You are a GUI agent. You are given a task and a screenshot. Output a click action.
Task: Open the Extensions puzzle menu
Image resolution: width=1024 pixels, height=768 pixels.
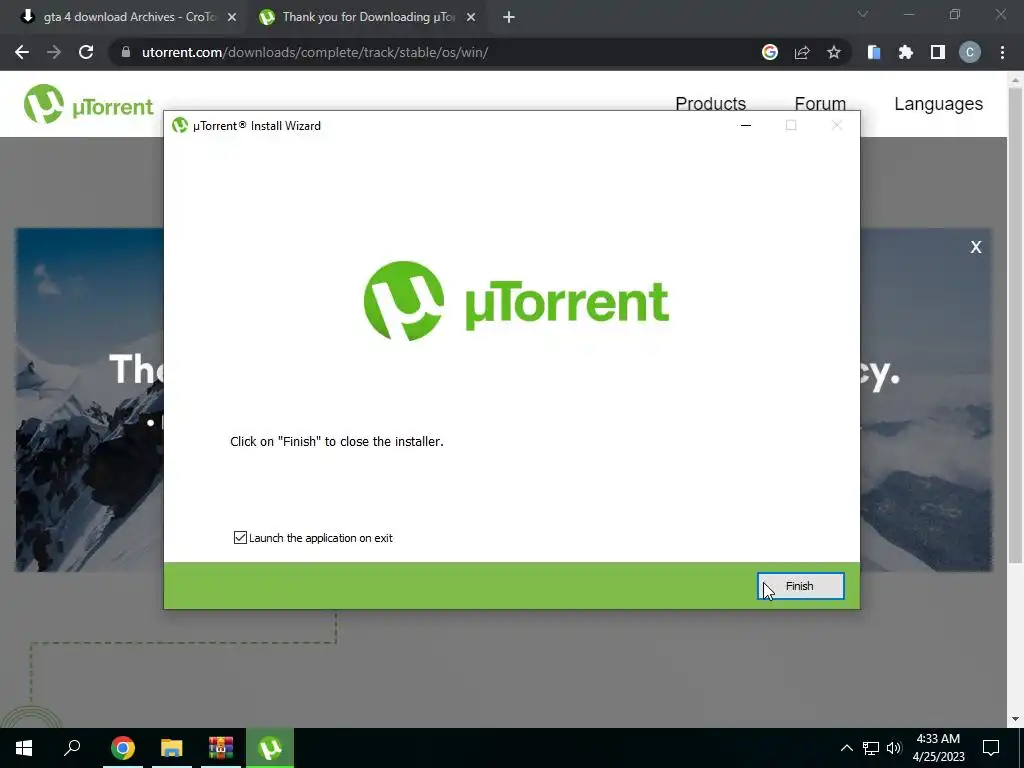click(x=906, y=52)
